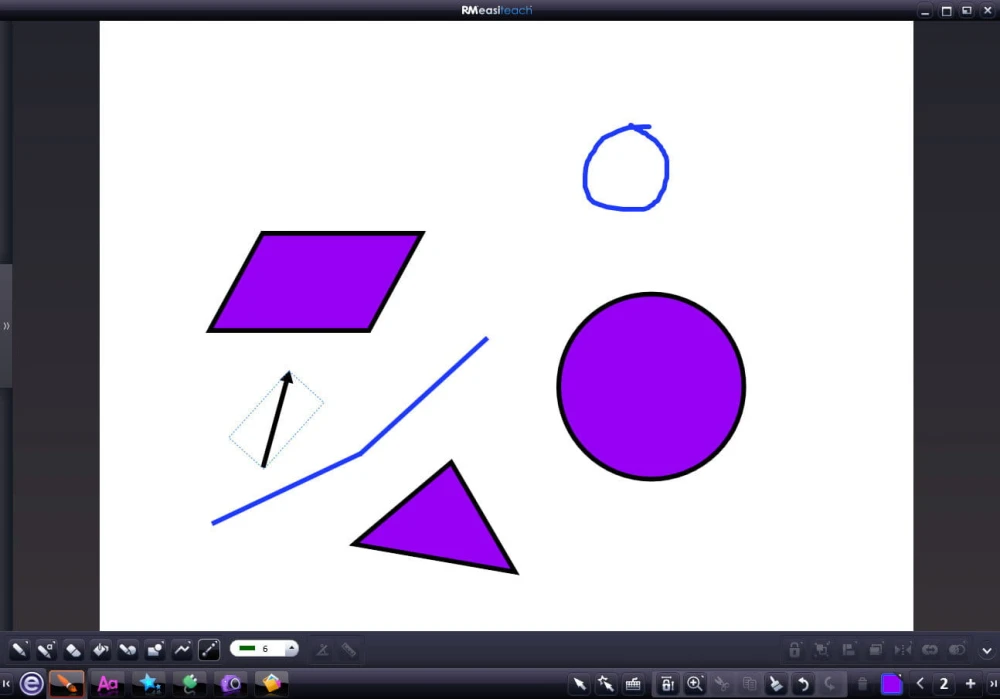Image resolution: width=1000 pixels, height=699 pixels.
Task: Click the angle protractor tool icon
Action: point(323,649)
